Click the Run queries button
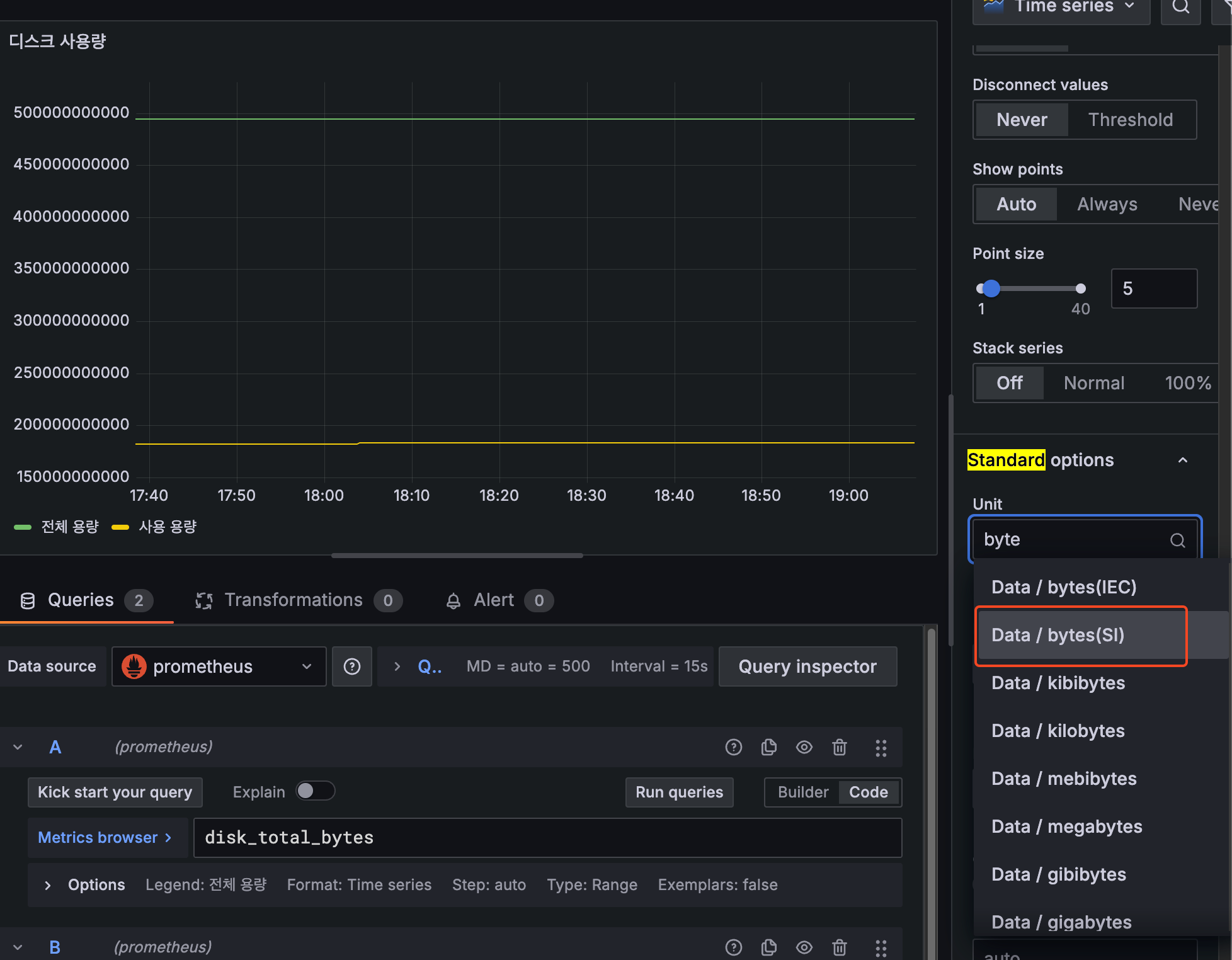The width and height of the screenshot is (1232, 960). pos(679,792)
